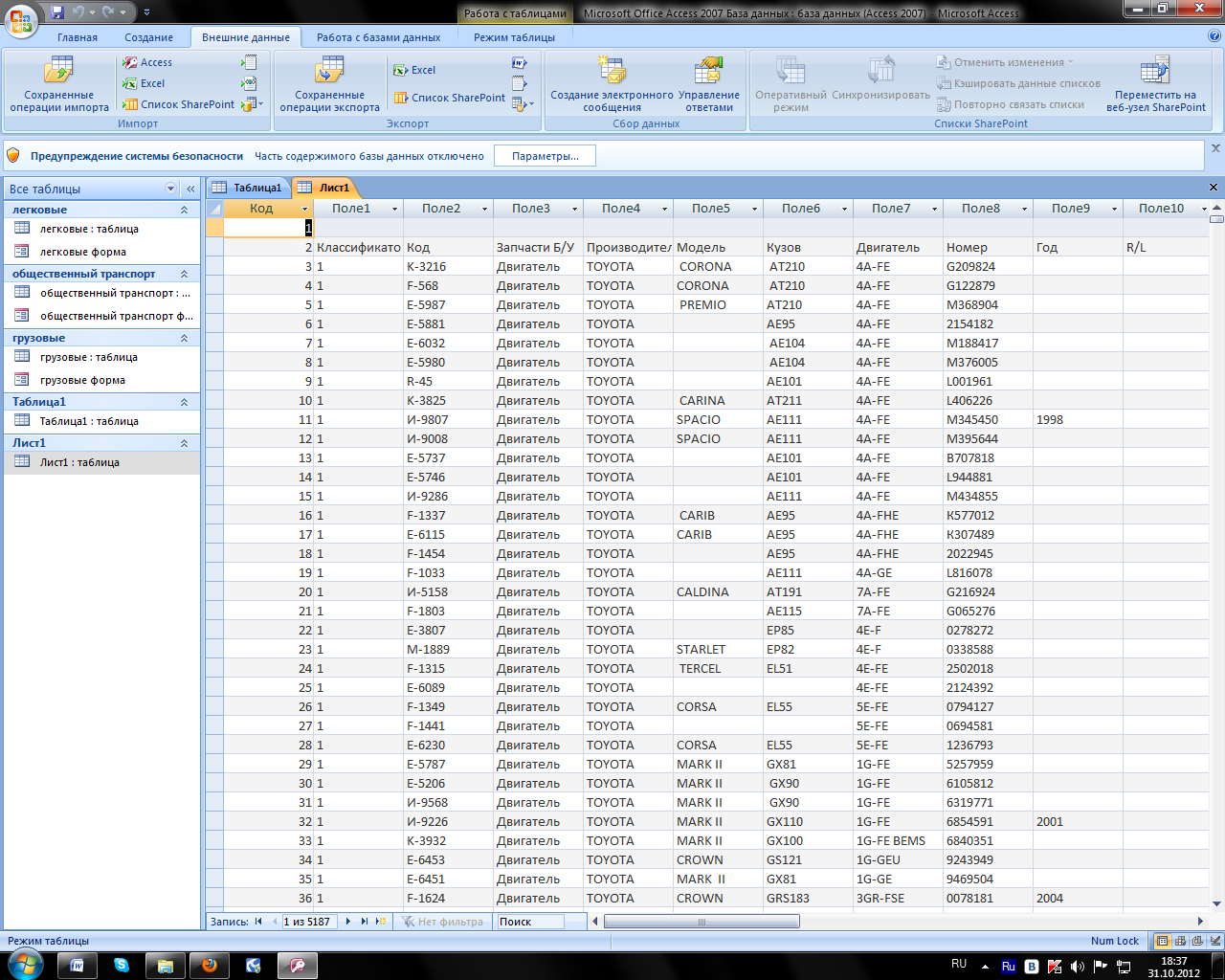The width and height of the screenshot is (1225, 980).
Task: Import a SharePoint list
Action: tap(179, 104)
